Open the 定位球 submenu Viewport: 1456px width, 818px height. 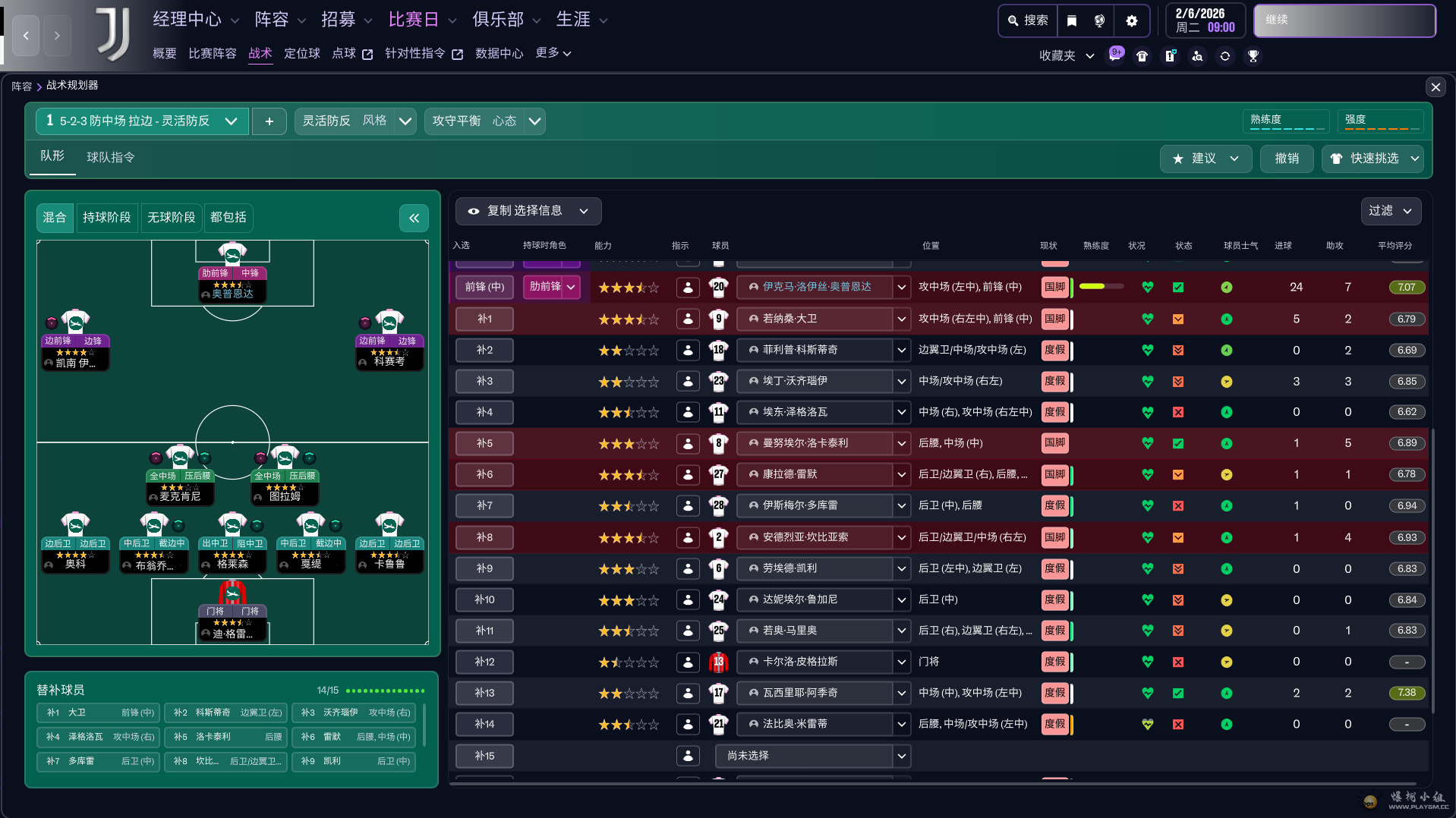coord(301,53)
